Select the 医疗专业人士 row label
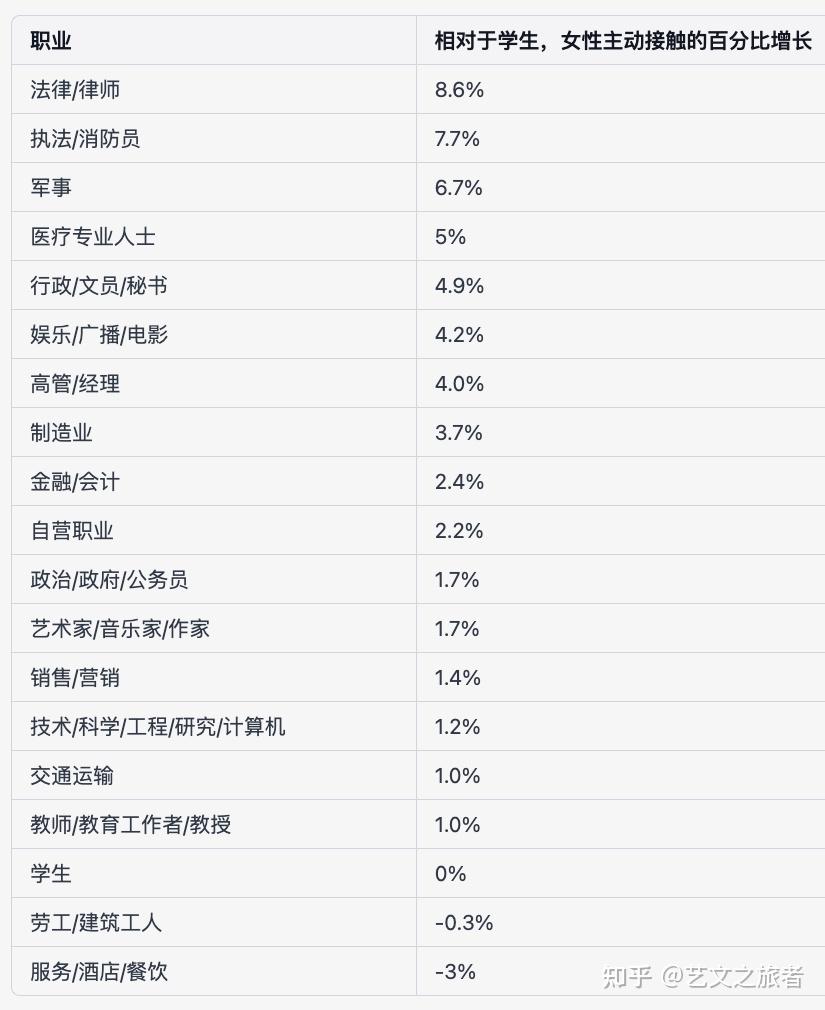825x1010 pixels. pyautogui.click(x=93, y=236)
